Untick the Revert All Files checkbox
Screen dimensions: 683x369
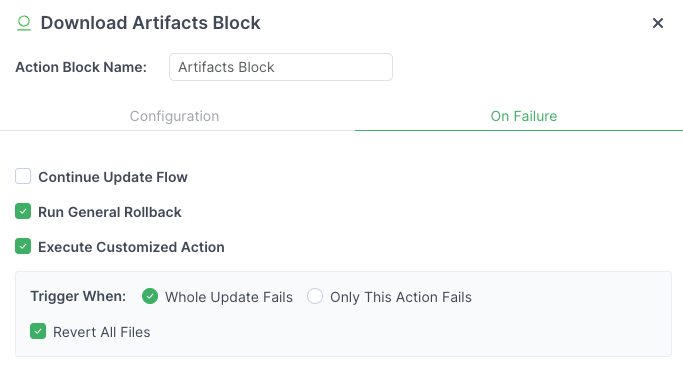pos(38,331)
